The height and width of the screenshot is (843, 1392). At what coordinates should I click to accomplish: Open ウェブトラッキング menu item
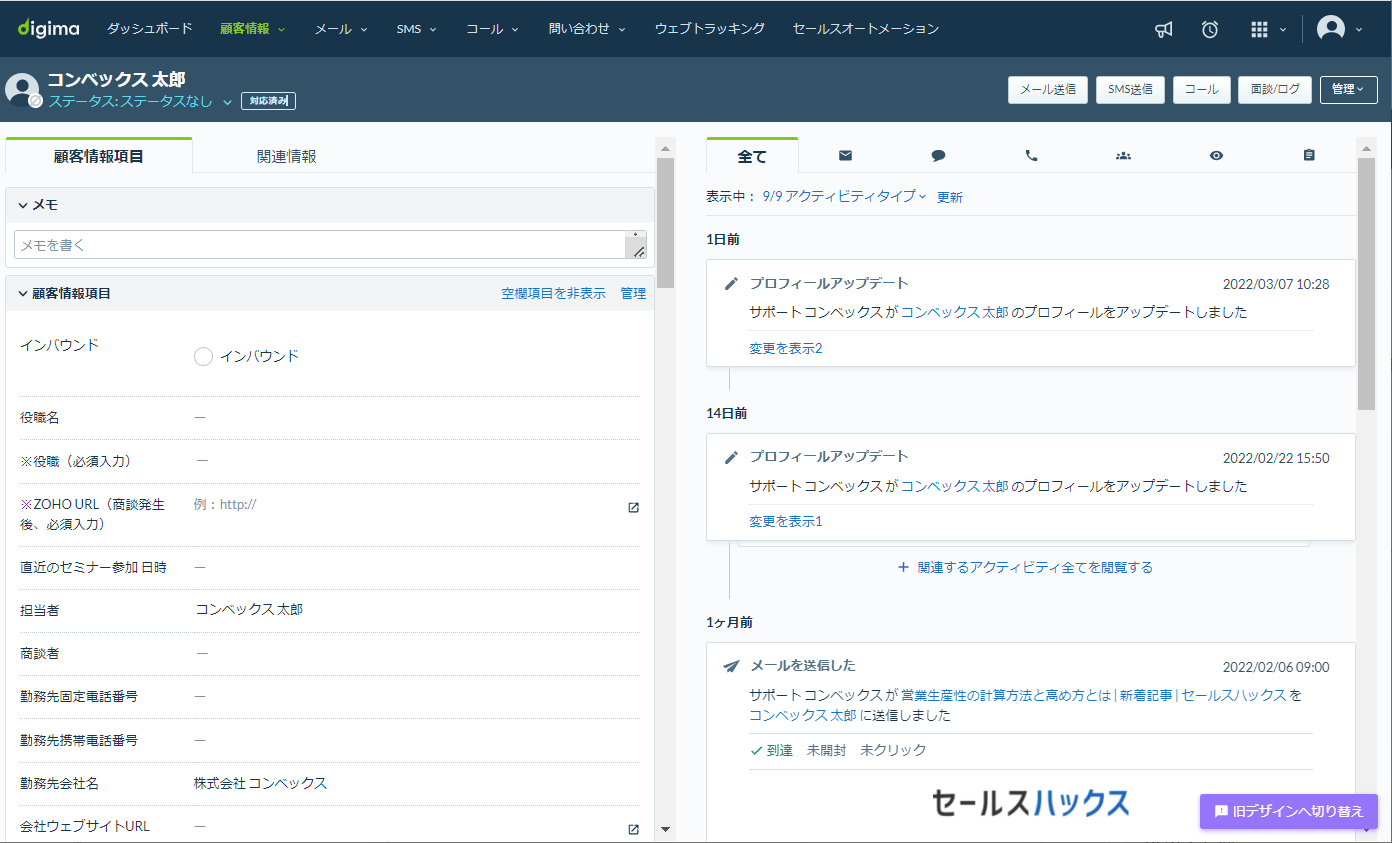pos(710,29)
